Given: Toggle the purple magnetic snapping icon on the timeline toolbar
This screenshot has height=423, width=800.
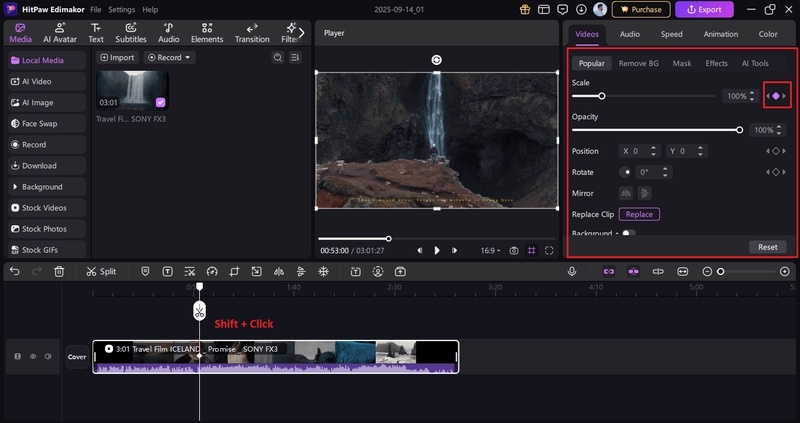Looking at the screenshot, I should click(x=634, y=271).
